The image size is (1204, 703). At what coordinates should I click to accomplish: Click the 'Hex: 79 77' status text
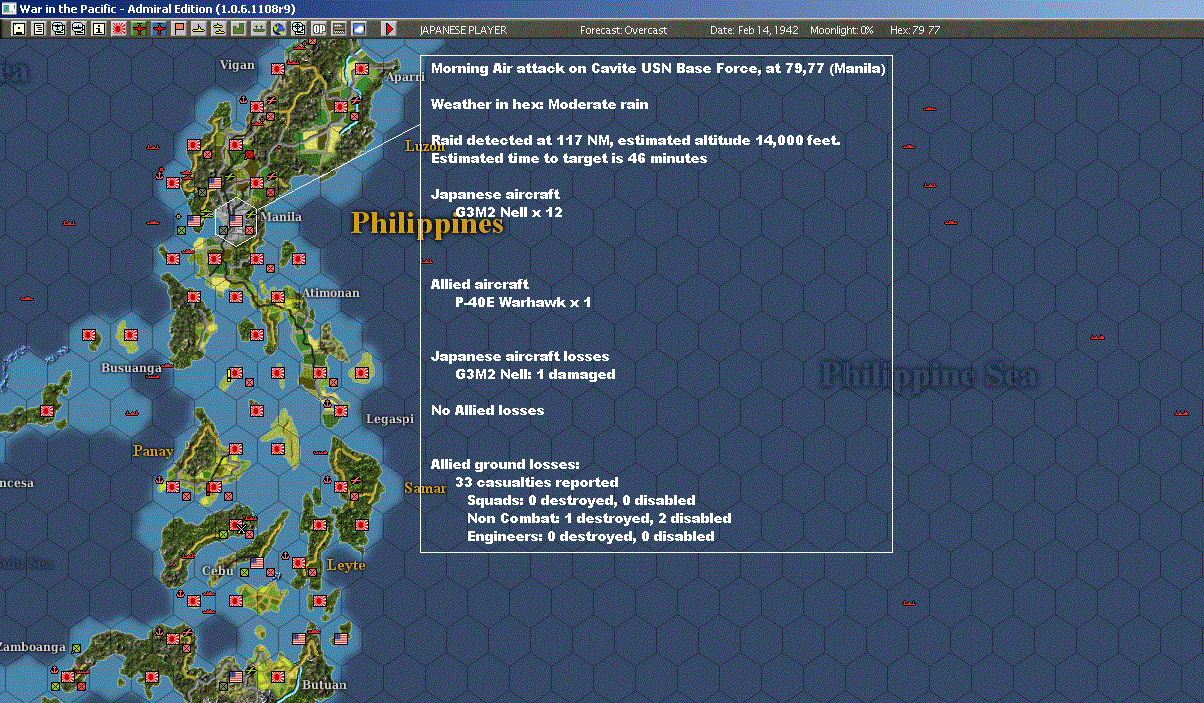point(914,30)
